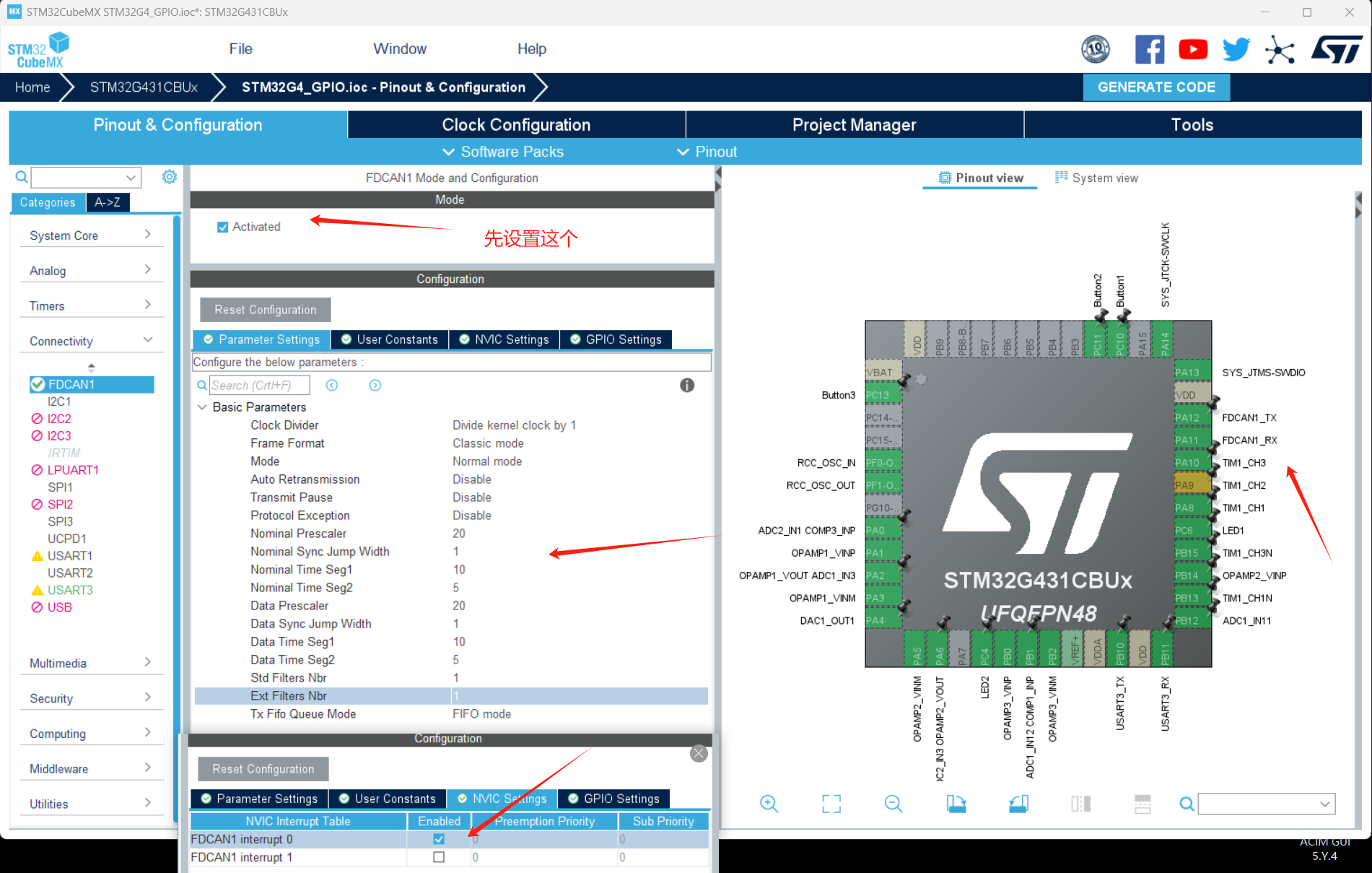Go to Home breadcrumb

pyautogui.click(x=32, y=87)
